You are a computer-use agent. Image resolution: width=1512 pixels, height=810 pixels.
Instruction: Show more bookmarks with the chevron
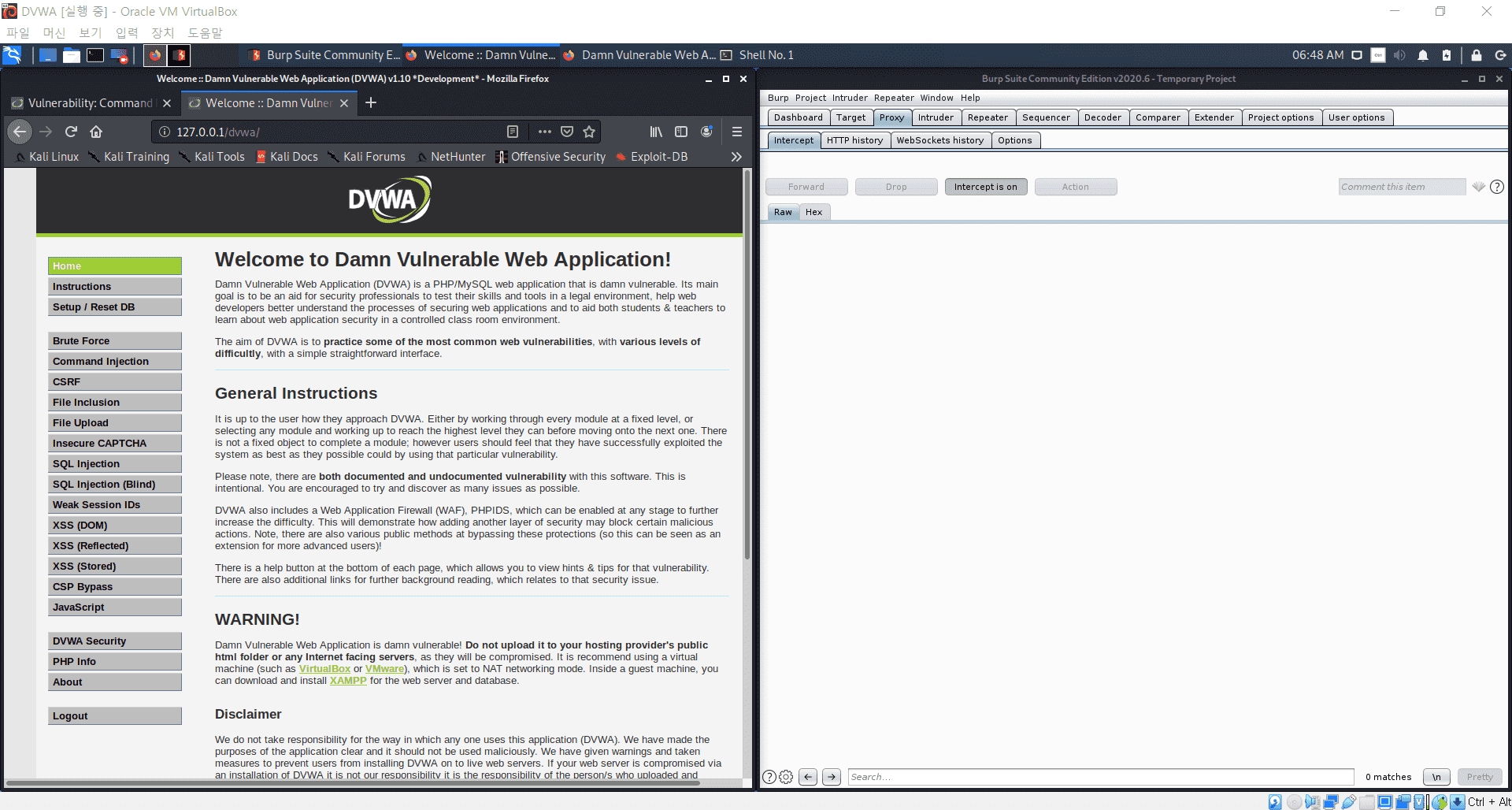[x=736, y=157]
